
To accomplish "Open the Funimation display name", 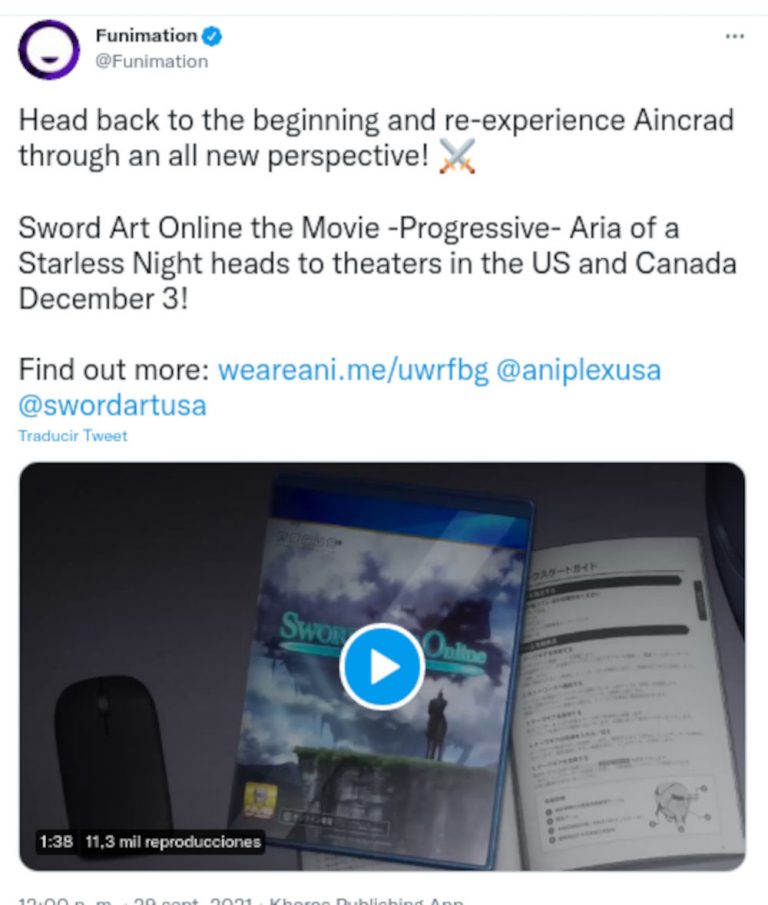I will (147, 36).
